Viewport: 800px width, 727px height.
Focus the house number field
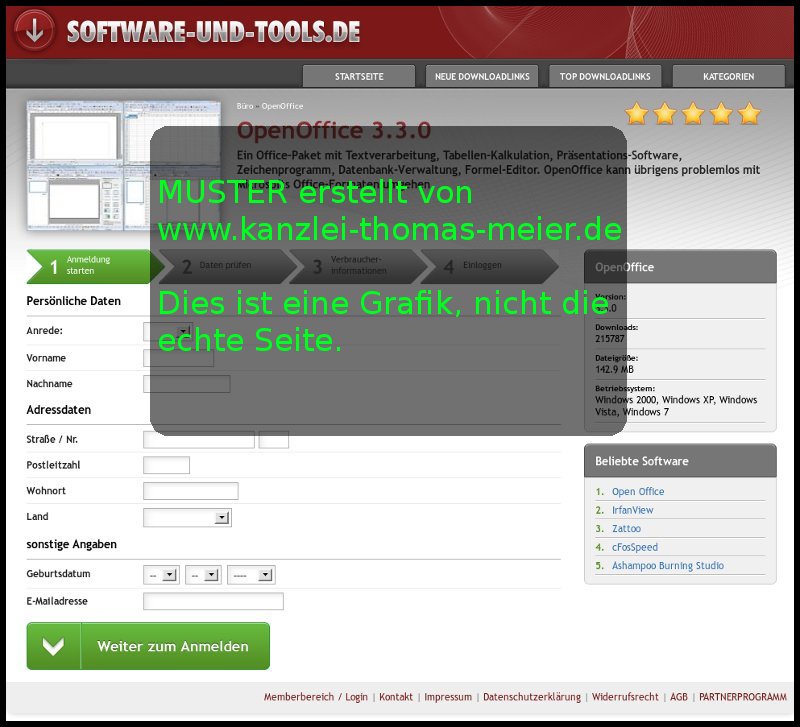[274, 439]
